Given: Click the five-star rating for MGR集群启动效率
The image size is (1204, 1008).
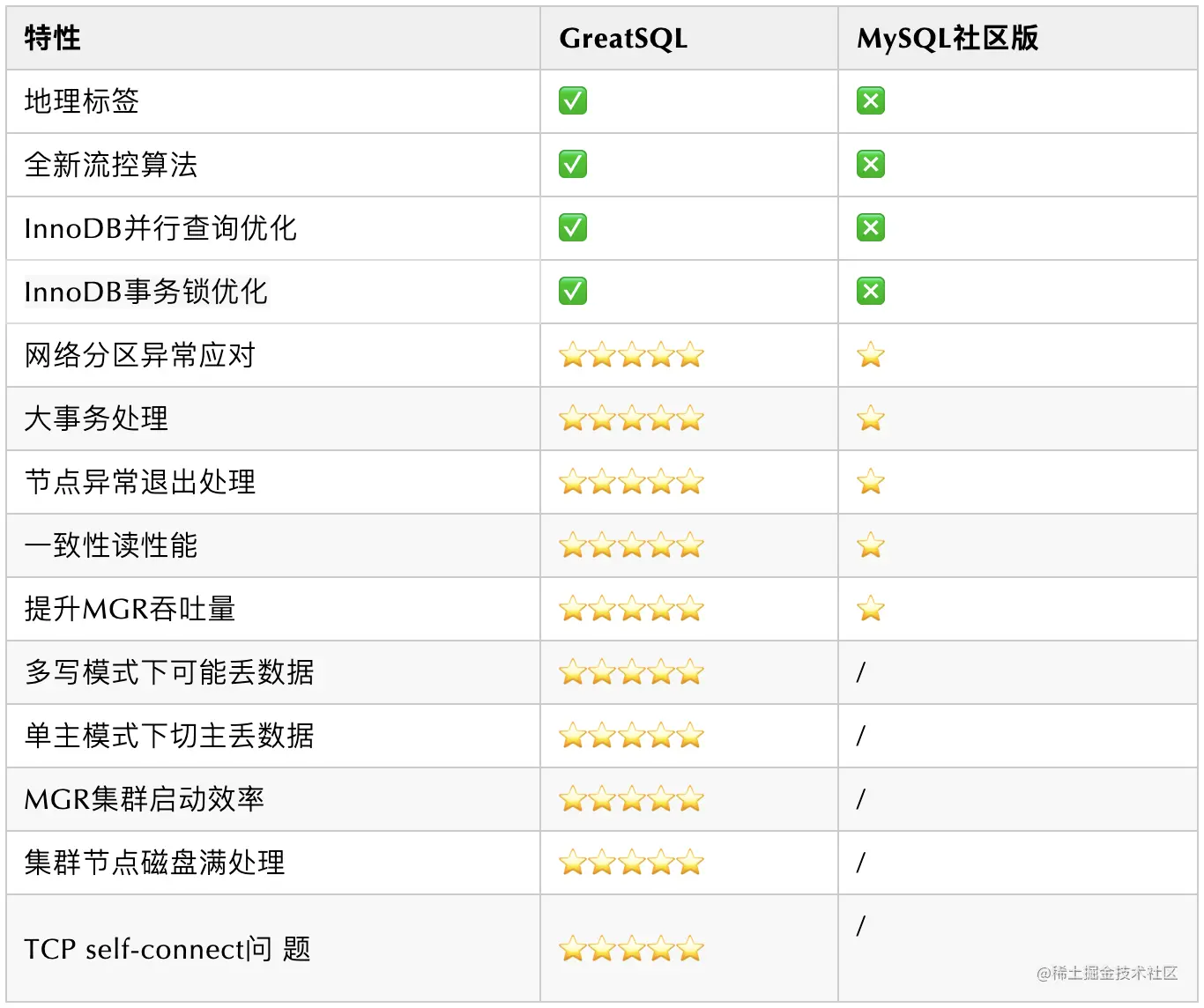Looking at the screenshot, I should [631, 799].
